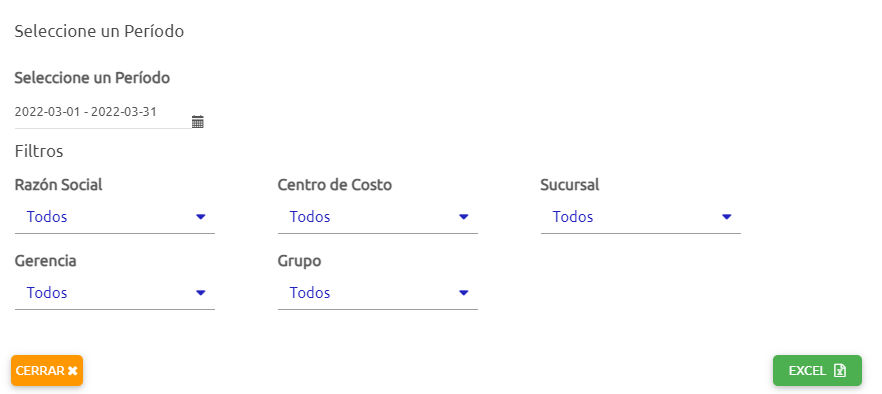Image resolution: width=882 pixels, height=394 pixels.
Task: Select the Todos value under Gerencia
Action: (47, 293)
